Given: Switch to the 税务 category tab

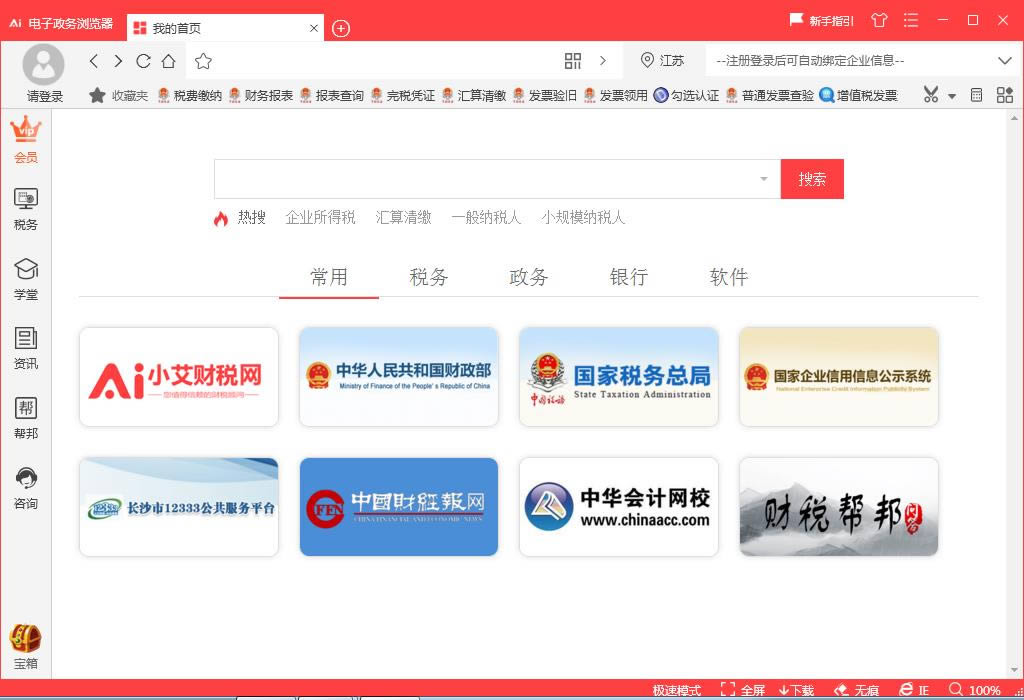Looking at the screenshot, I should tap(428, 277).
